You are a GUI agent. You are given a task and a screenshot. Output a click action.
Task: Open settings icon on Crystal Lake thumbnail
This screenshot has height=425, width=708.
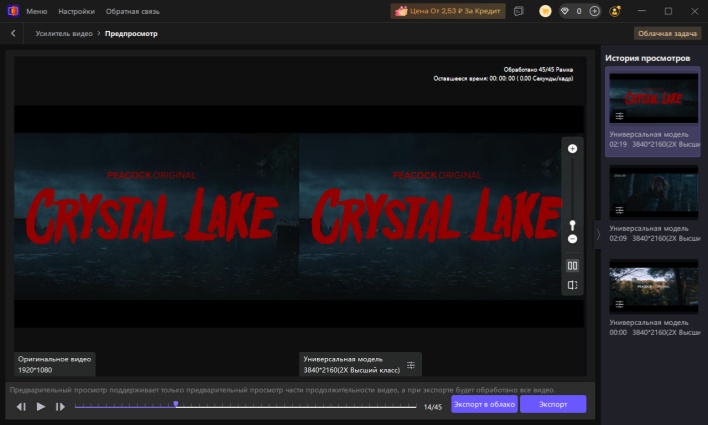[x=620, y=116]
